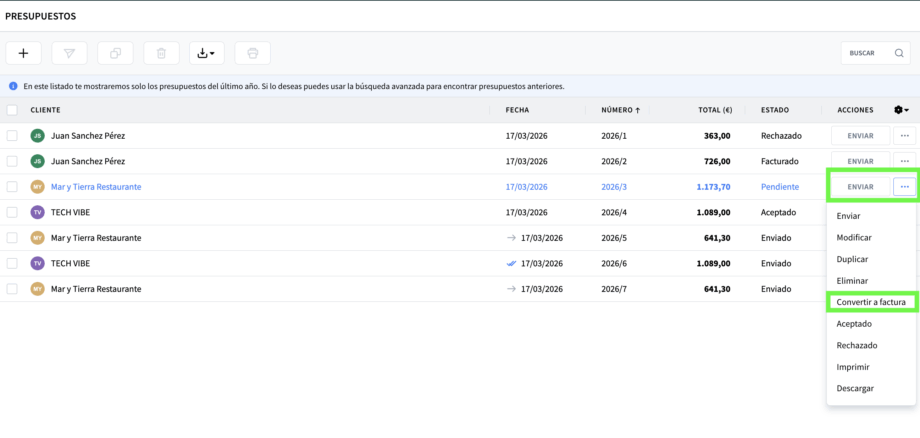Select 'Duplicar' in the actions menu
Image resolution: width=920 pixels, height=438 pixels.
pyautogui.click(x=852, y=259)
